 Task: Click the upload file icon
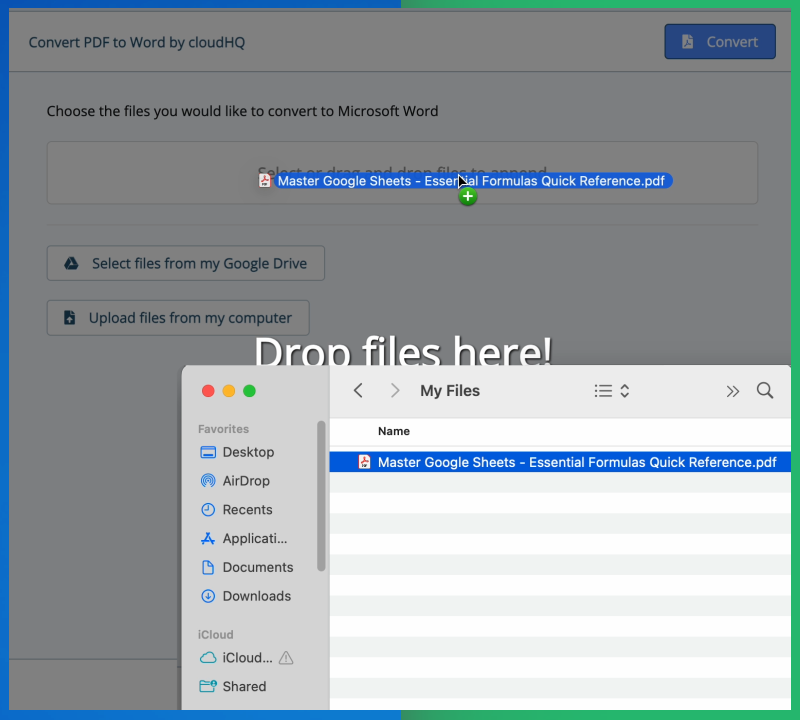coord(69,317)
